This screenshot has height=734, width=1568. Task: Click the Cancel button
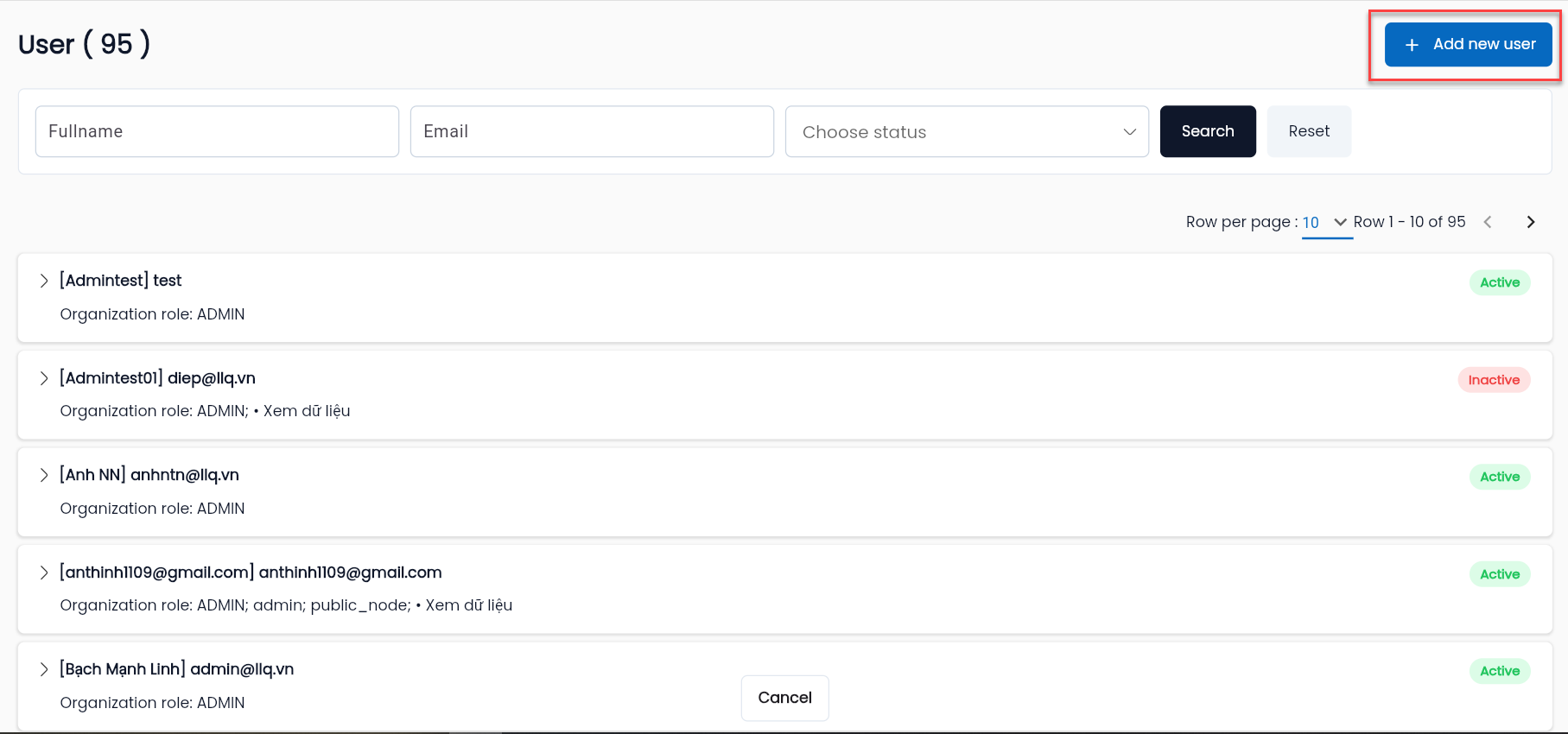784,698
